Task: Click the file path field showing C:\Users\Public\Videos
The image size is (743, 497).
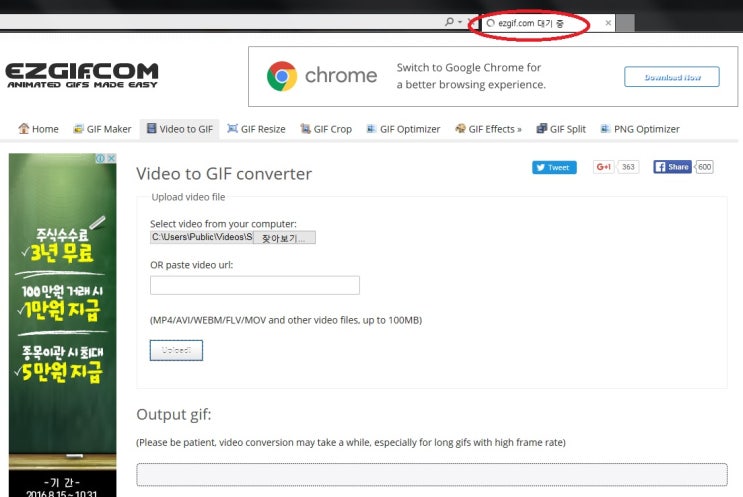Action: [202, 237]
